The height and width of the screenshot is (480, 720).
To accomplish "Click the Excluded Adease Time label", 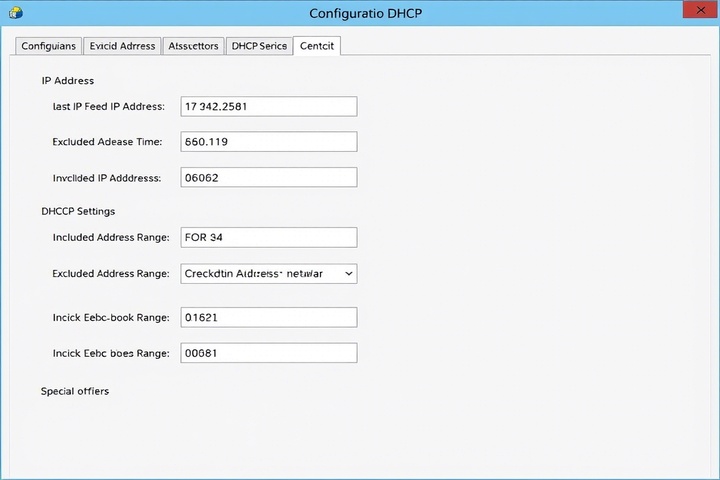I will (x=107, y=142).
